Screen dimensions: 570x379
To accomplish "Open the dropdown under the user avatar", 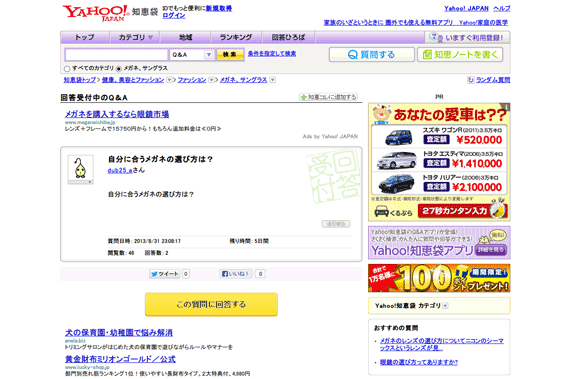I will click(80, 182).
